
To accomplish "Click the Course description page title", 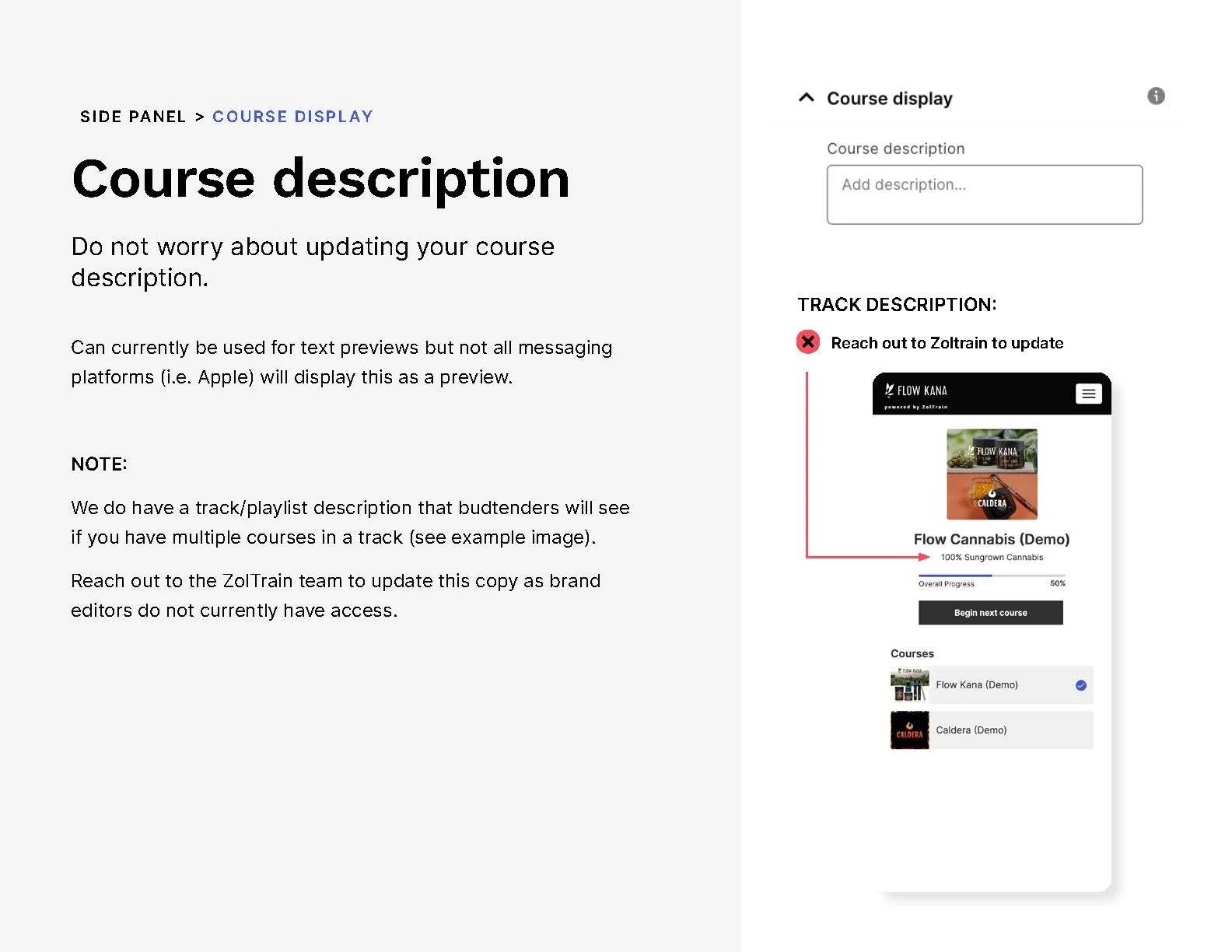I will click(320, 179).
